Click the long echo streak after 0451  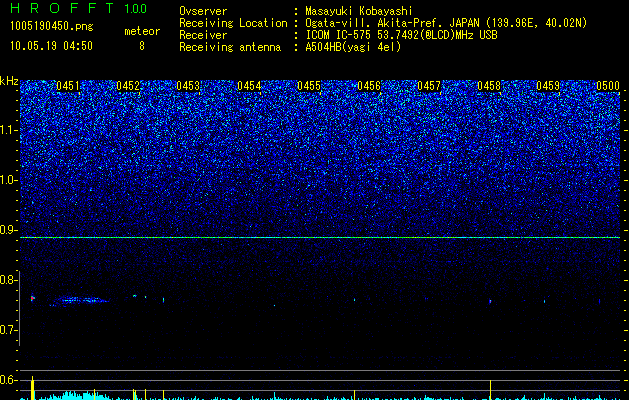point(79,300)
